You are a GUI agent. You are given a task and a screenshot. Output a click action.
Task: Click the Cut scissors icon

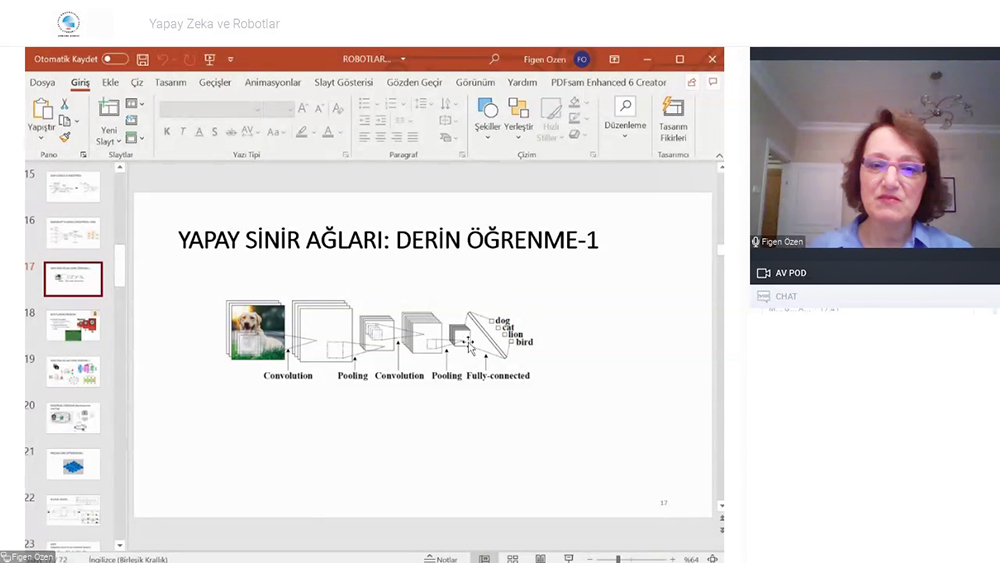click(64, 104)
